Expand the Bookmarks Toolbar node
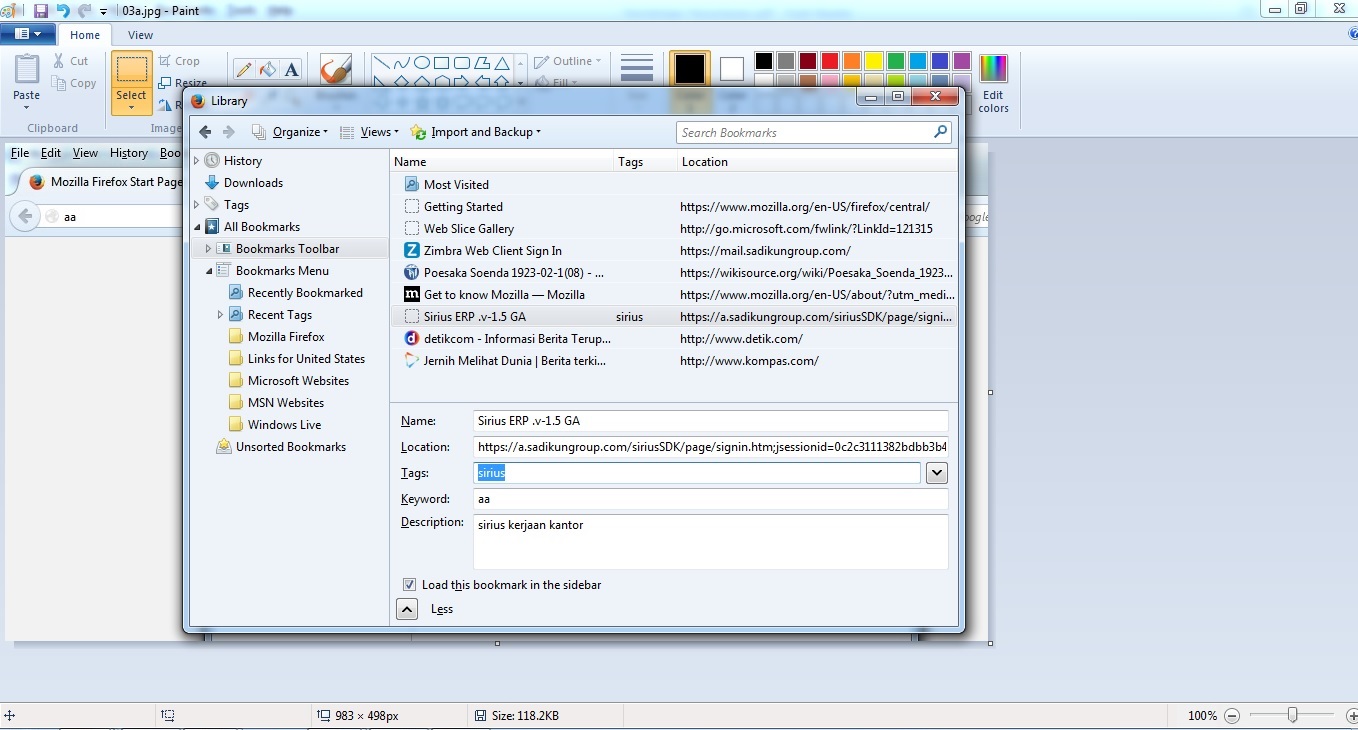1358x730 pixels. [x=209, y=249]
